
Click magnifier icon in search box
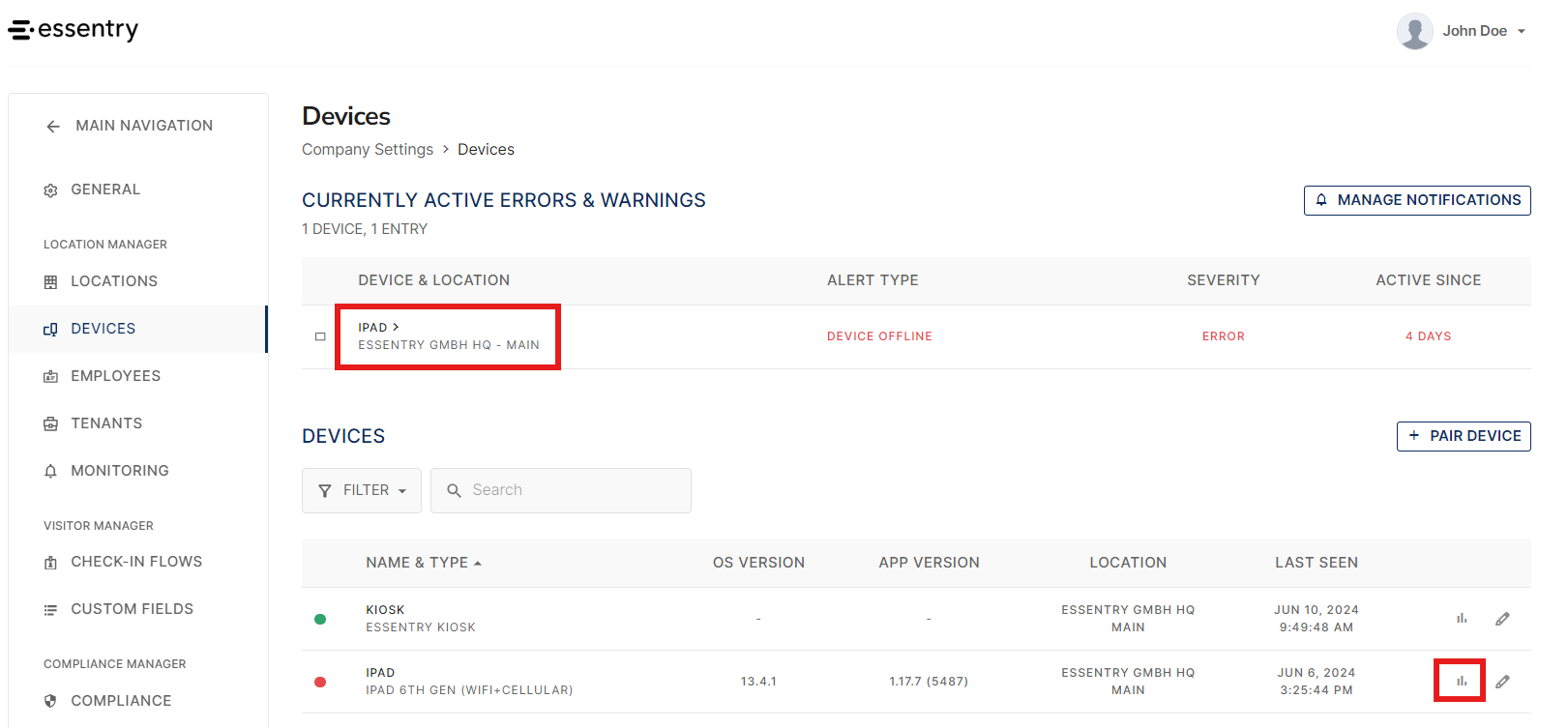pos(454,491)
